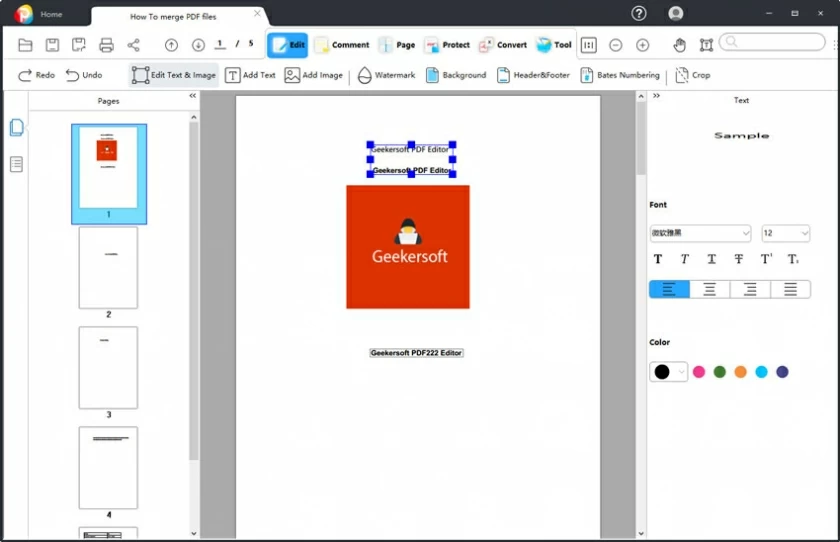Screen dimensions: 840x542
Task: Show bookmarks outline icon in sidebar
Action: coord(17,164)
